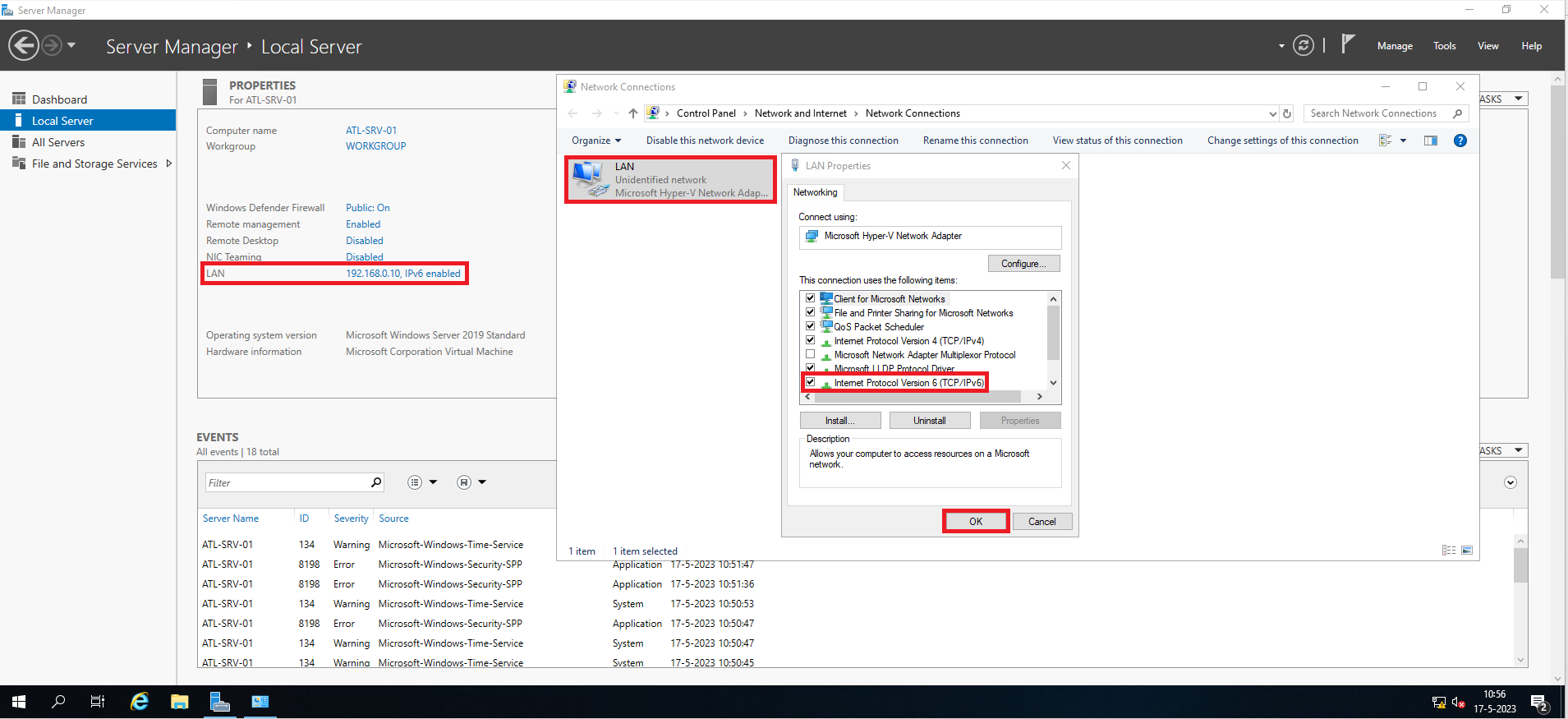Open Internet Explorer from taskbar
Viewport: 1568px width, 719px height.
click(x=140, y=702)
